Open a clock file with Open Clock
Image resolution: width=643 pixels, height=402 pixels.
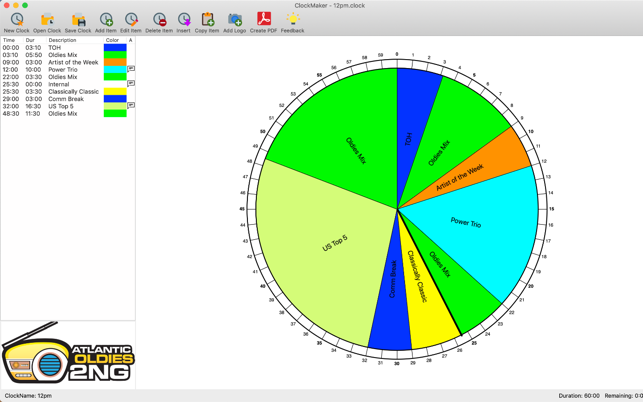click(x=47, y=21)
